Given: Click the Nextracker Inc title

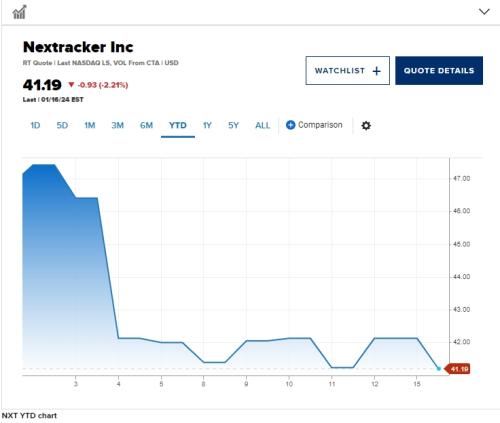Looking at the screenshot, I should pos(78,47).
